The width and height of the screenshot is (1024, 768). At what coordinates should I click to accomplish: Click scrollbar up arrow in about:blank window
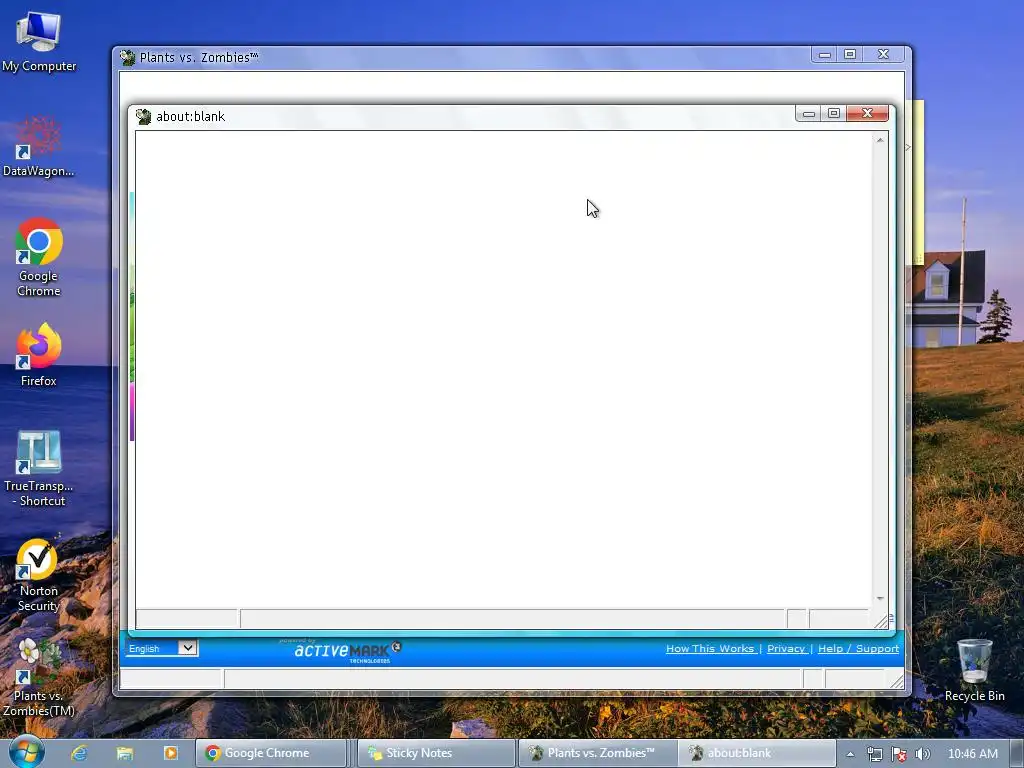pos(880,140)
